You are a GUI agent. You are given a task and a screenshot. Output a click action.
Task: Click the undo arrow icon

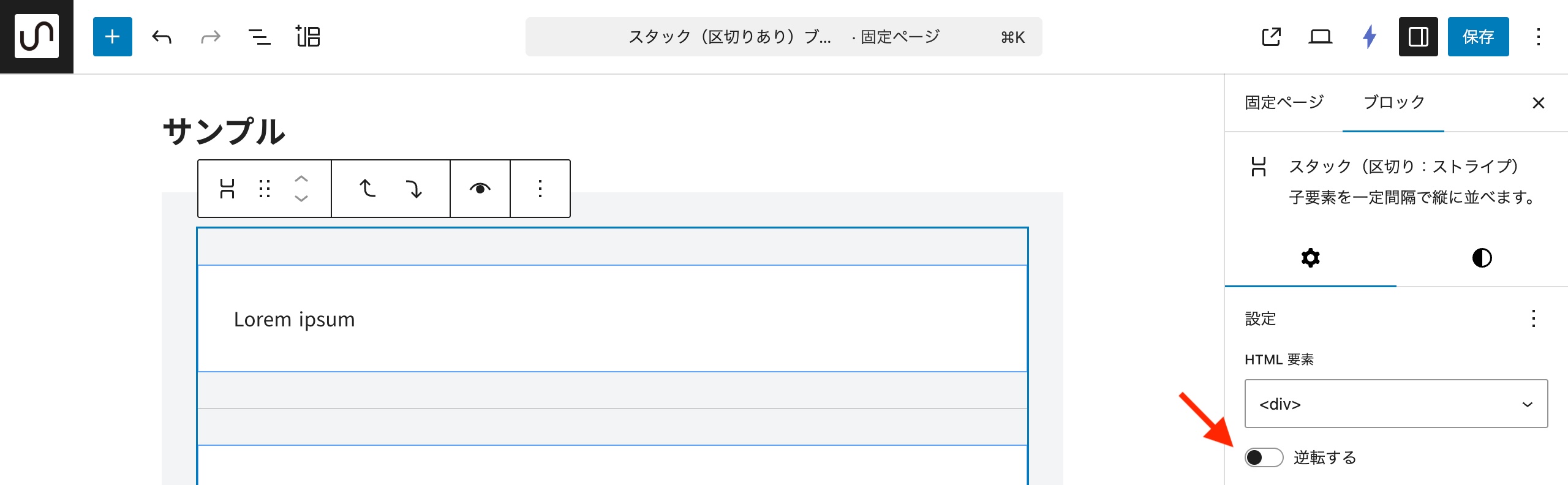click(162, 37)
